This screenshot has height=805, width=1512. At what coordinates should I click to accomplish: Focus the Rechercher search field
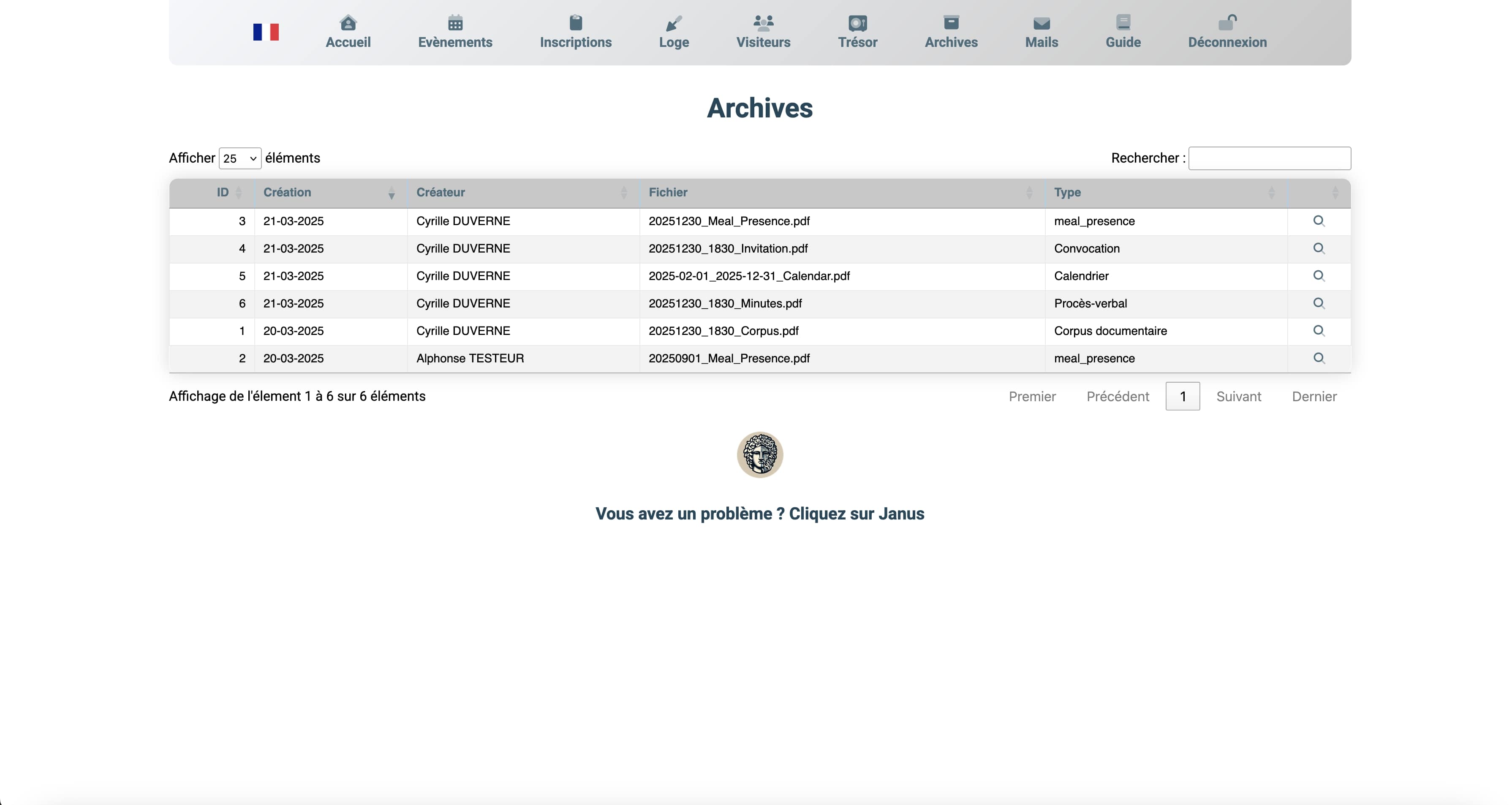[1269, 158]
